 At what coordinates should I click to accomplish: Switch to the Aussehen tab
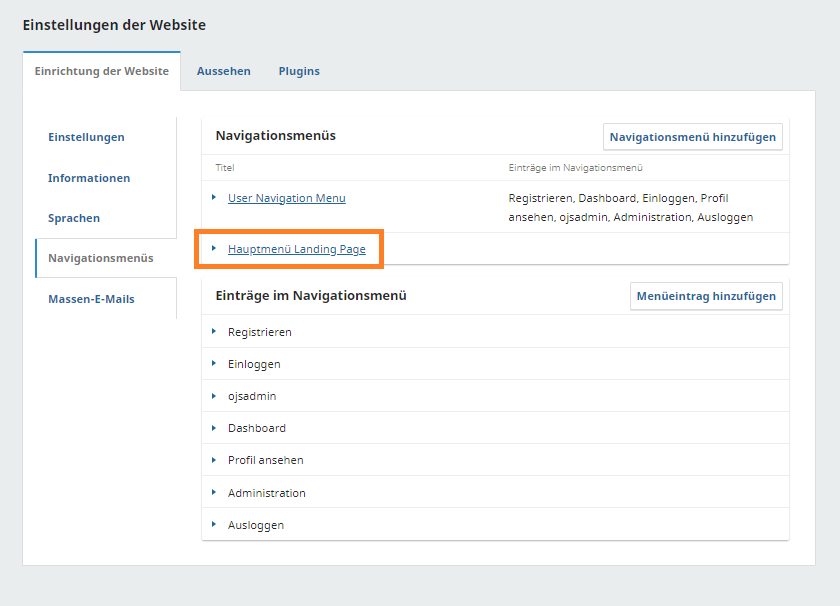point(223,71)
